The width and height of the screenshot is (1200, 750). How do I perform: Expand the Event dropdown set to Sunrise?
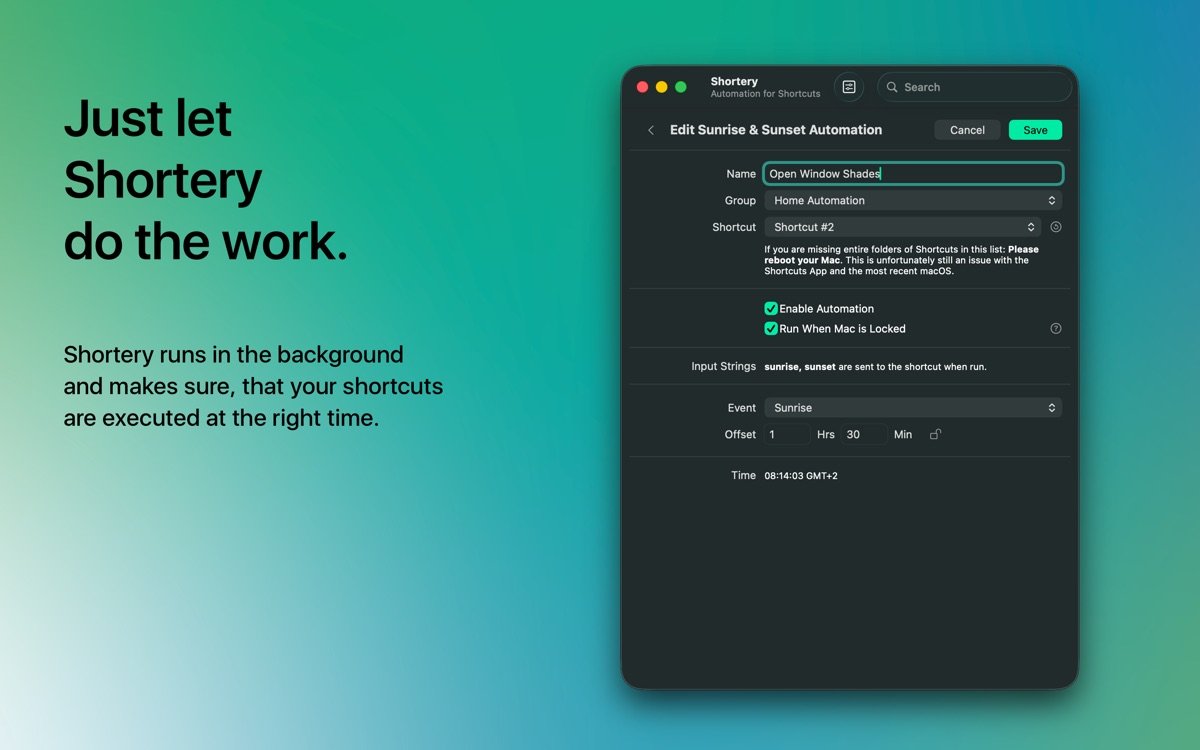pyautogui.click(x=913, y=408)
